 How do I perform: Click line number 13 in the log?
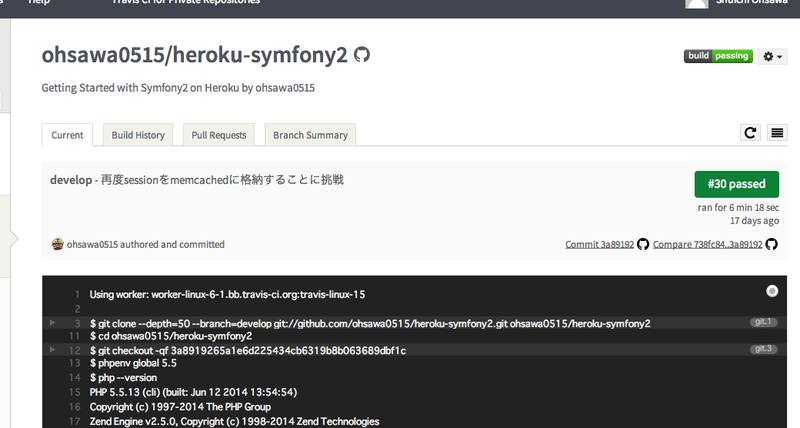[74, 363]
